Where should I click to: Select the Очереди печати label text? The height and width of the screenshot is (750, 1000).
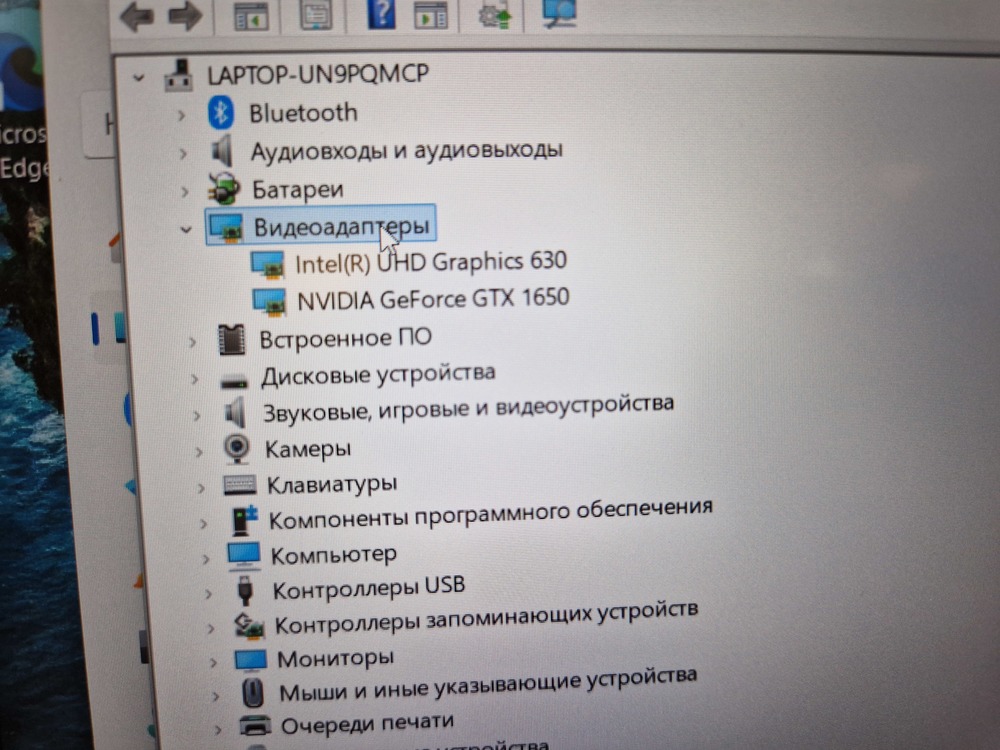tap(367, 724)
